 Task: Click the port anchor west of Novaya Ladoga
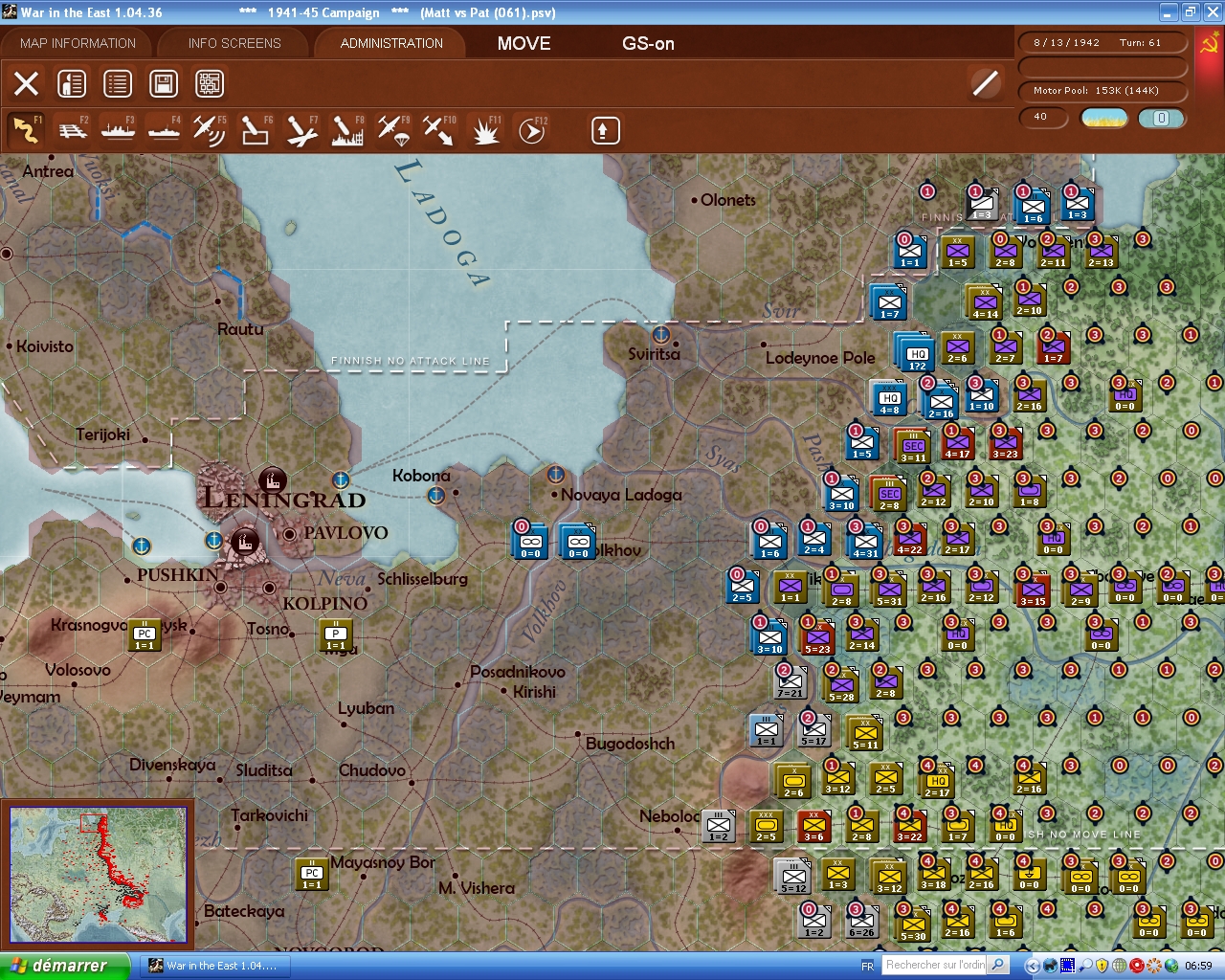tap(555, 473)
